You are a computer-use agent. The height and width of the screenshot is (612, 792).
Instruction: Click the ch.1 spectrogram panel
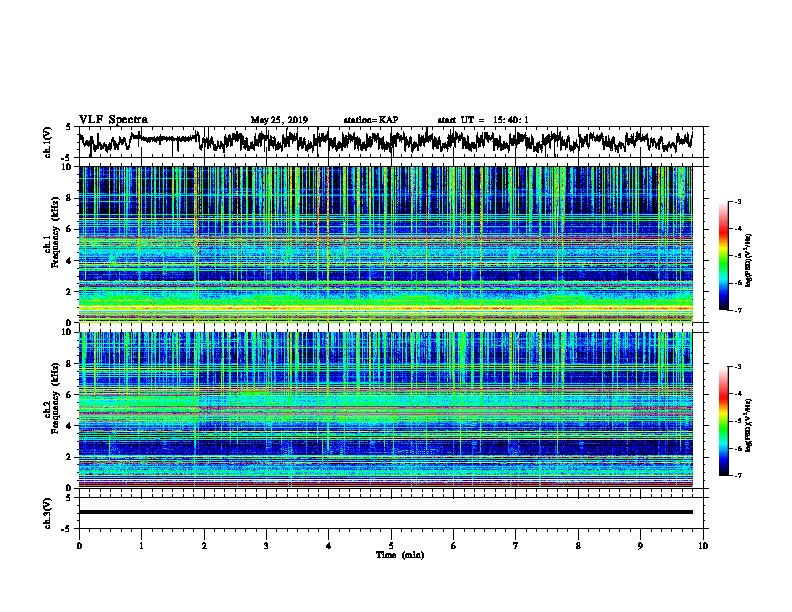click(x=385, y=244)
